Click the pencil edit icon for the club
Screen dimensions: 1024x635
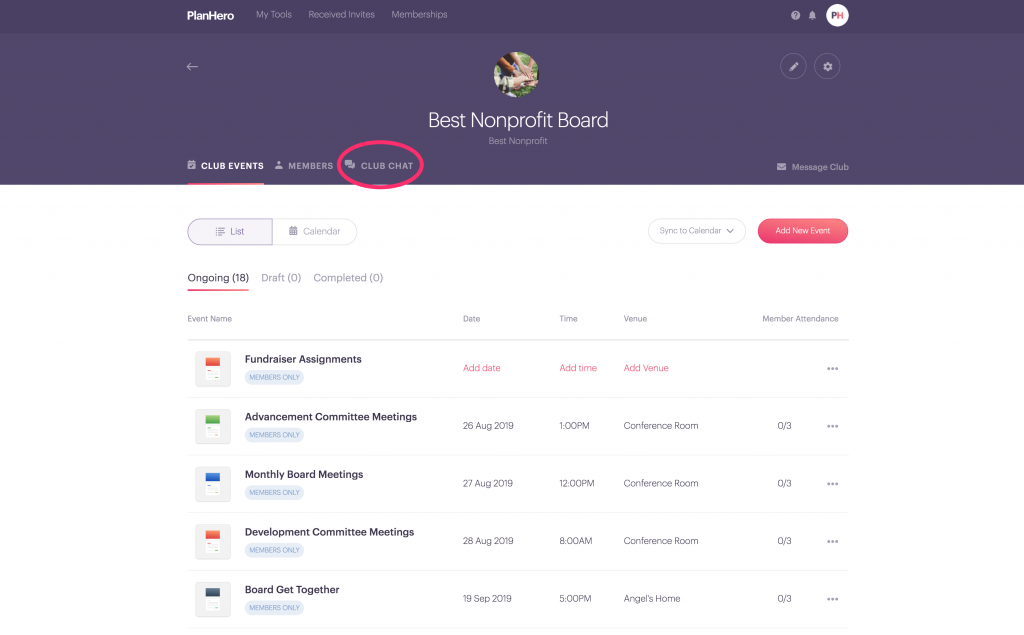(x=792, y=66)
